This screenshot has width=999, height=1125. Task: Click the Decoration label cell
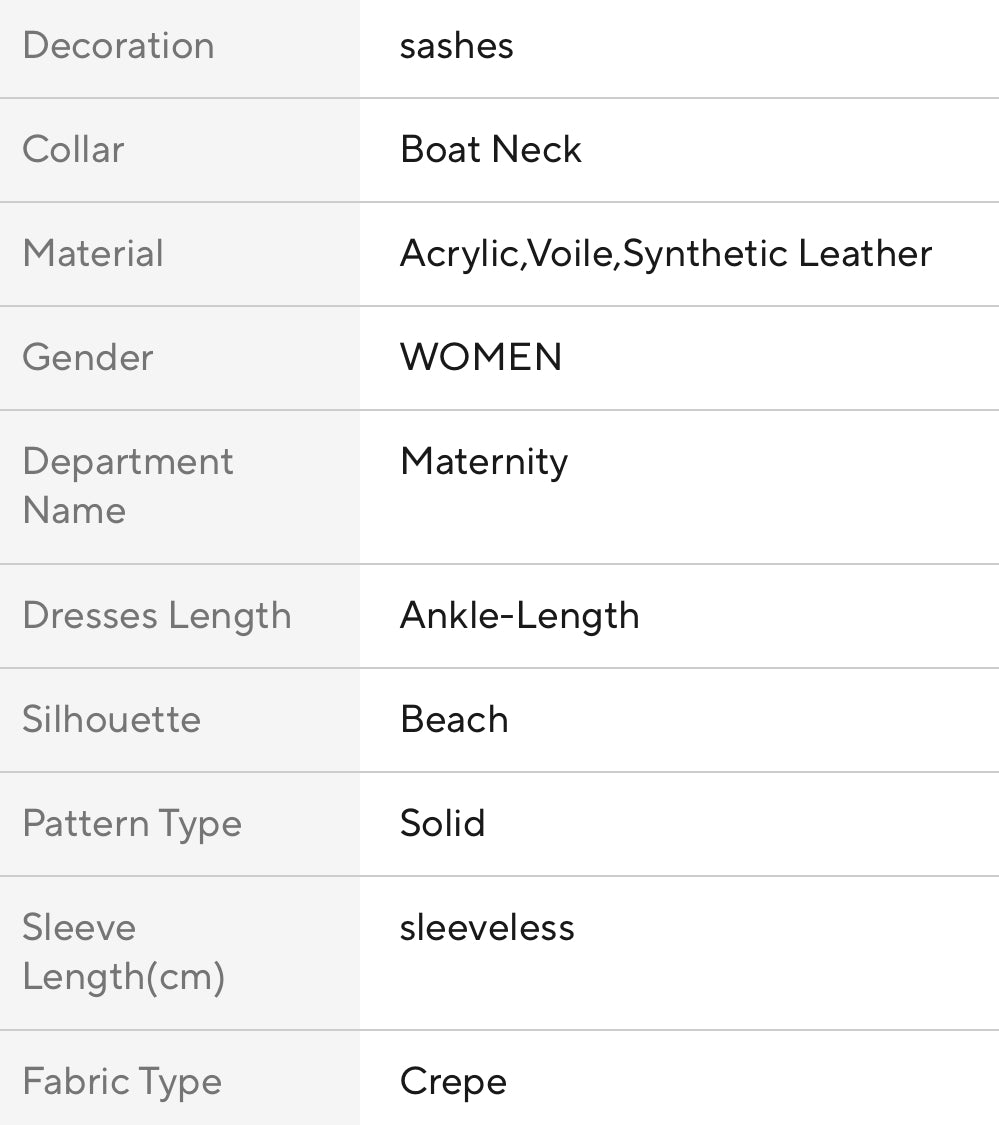118,46
